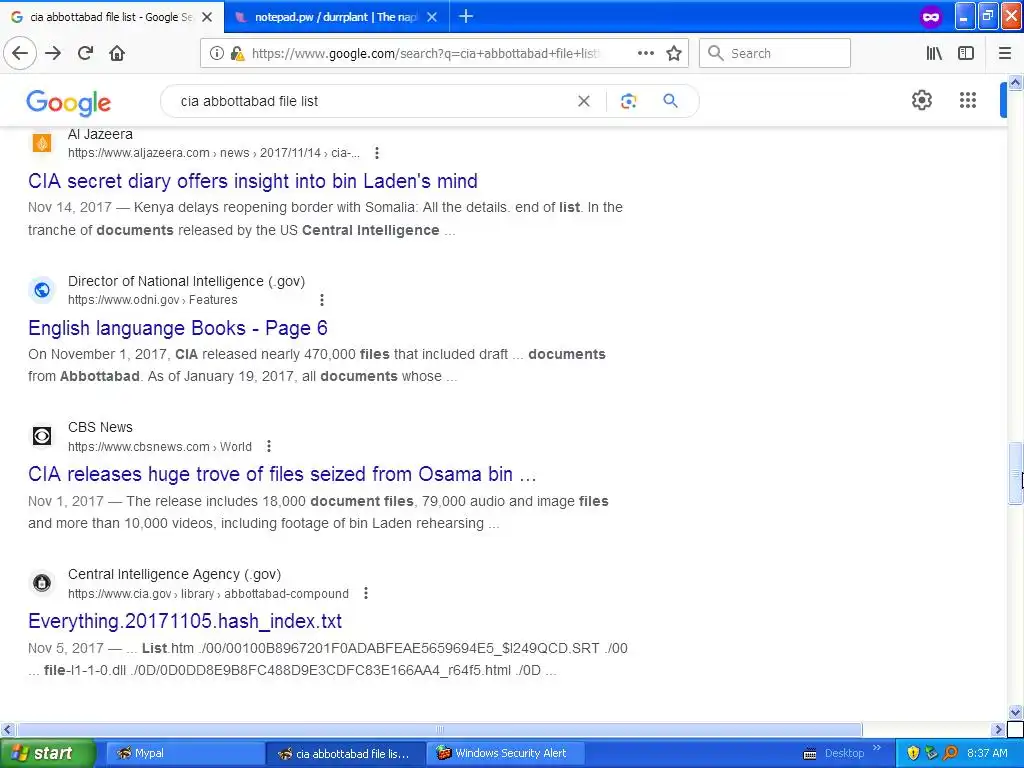Switch to the Google search tab

click(x=112, y=17)
